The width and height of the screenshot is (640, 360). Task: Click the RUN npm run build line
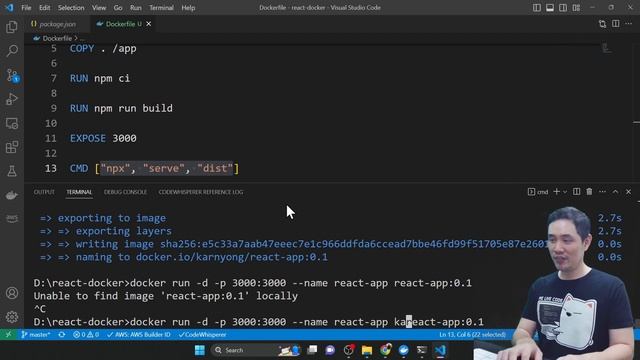click(x=121, y=108)
